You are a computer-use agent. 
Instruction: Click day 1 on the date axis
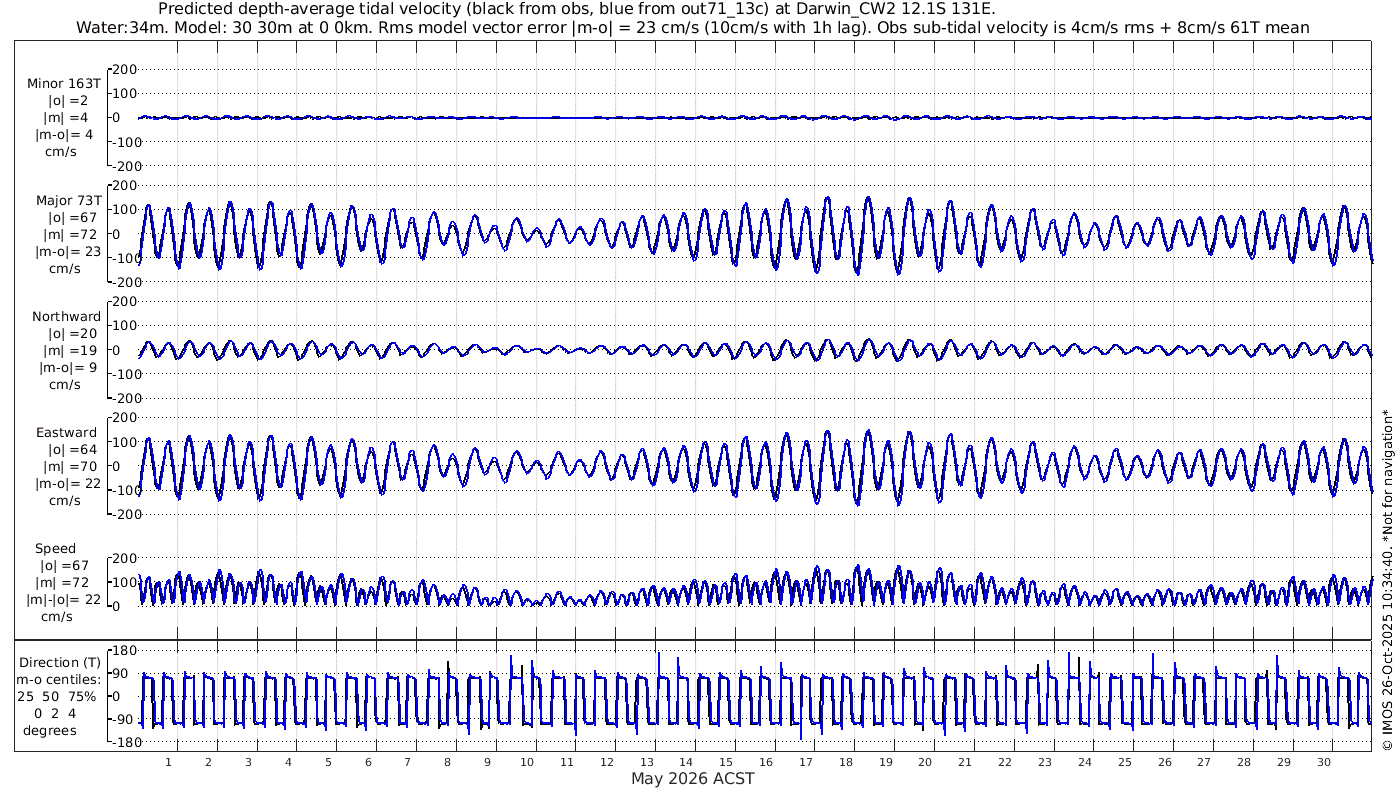tap(168, 762)
